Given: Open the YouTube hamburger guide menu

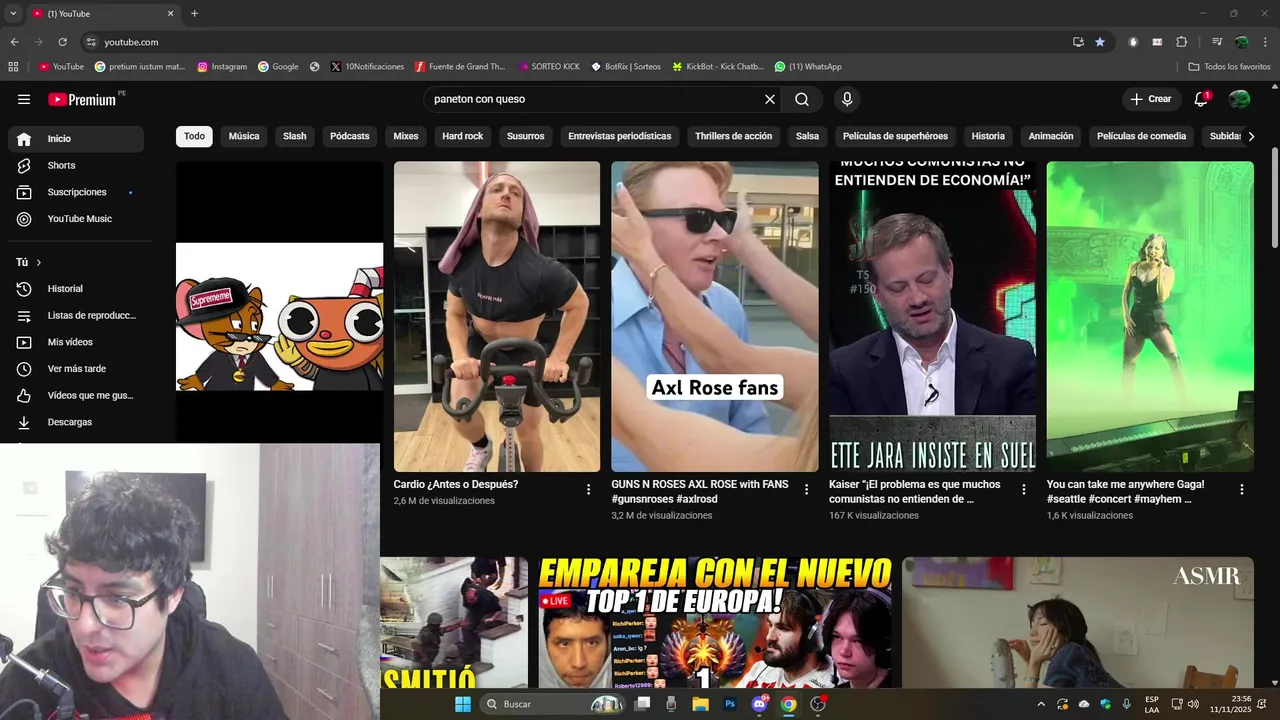Looking at the screenshot, I should point(24,99).
